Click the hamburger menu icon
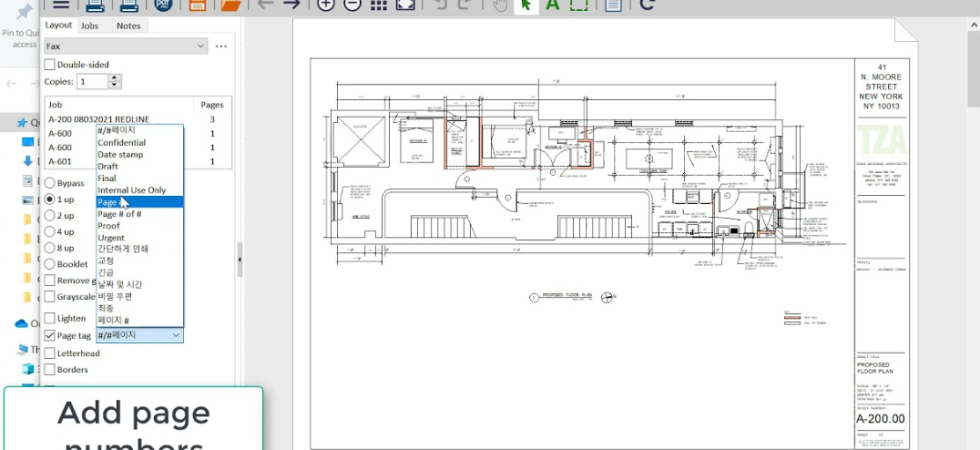This screenshot has height=450, width=980. [61, 4]
